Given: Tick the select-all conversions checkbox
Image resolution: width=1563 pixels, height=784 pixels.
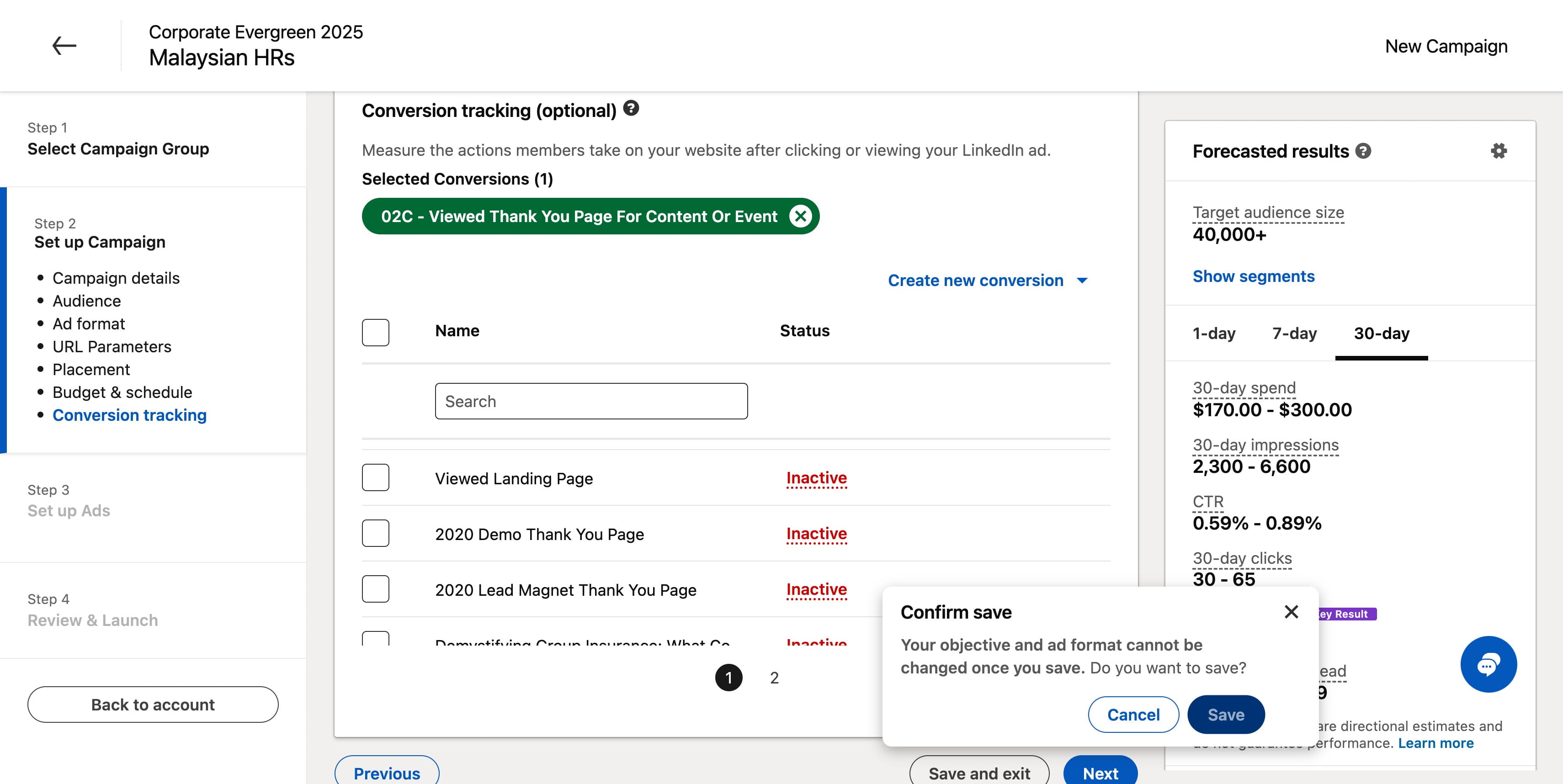Looking at the screenshot, I should click(x=376, y=332).
